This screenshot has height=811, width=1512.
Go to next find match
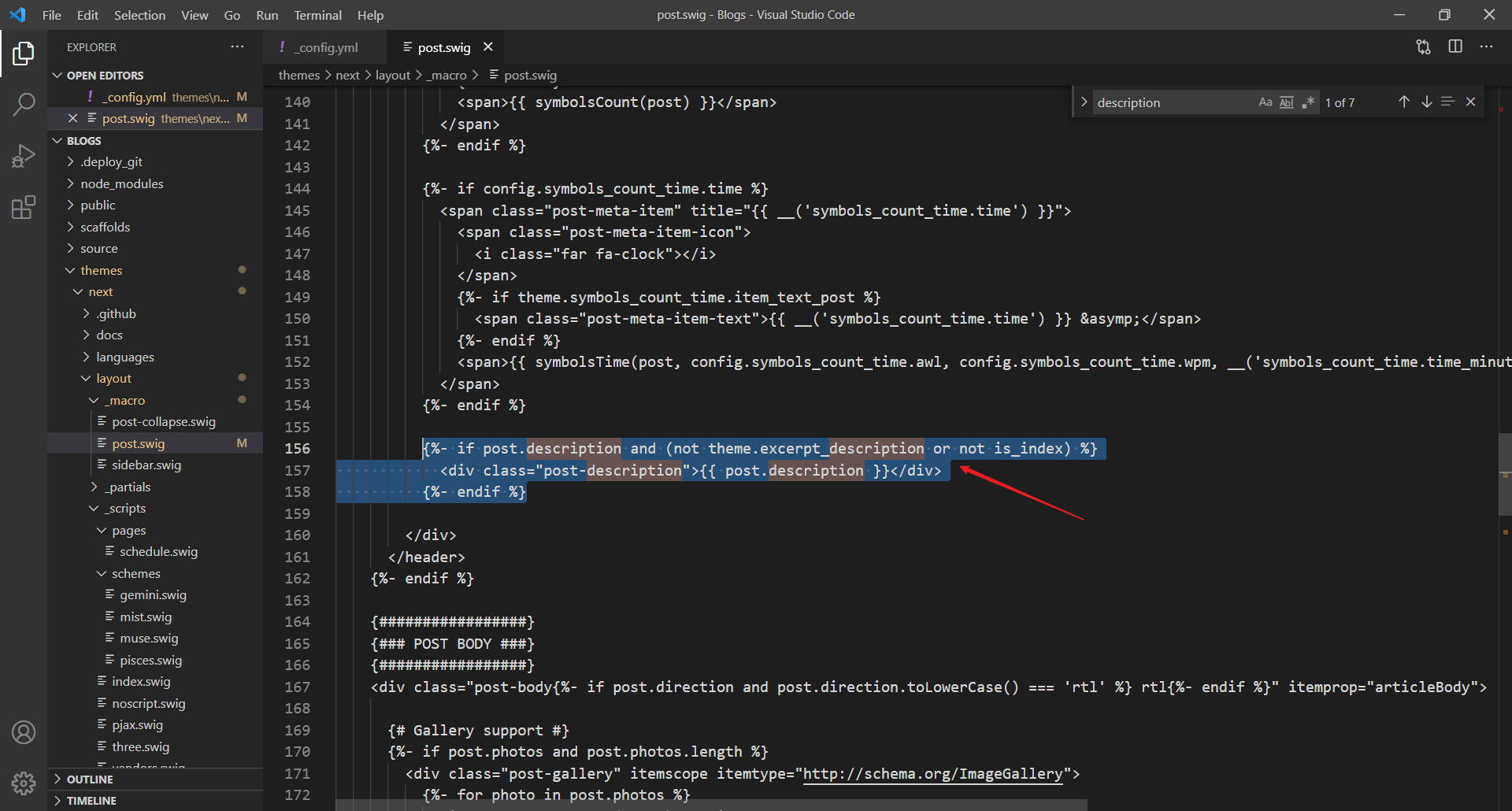pyautogui.click(x=1426, y=102)
